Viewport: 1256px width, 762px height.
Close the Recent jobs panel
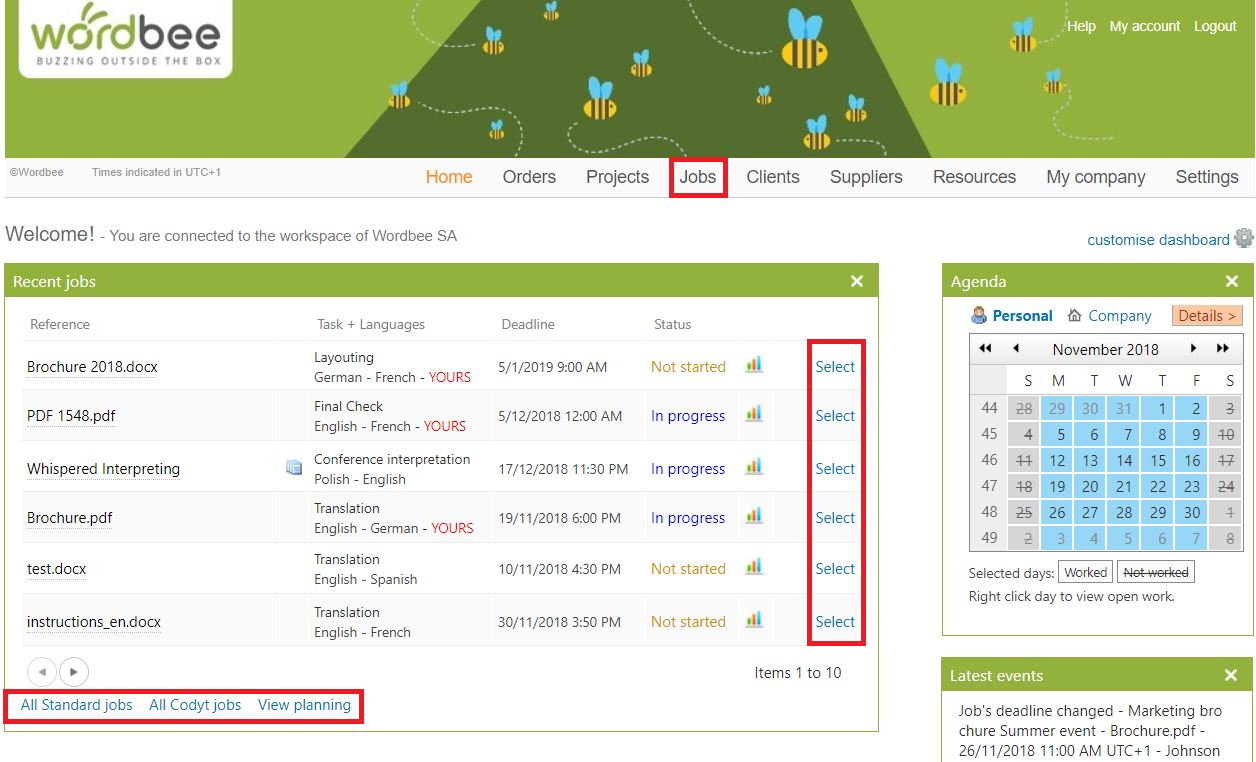[857, 281]
